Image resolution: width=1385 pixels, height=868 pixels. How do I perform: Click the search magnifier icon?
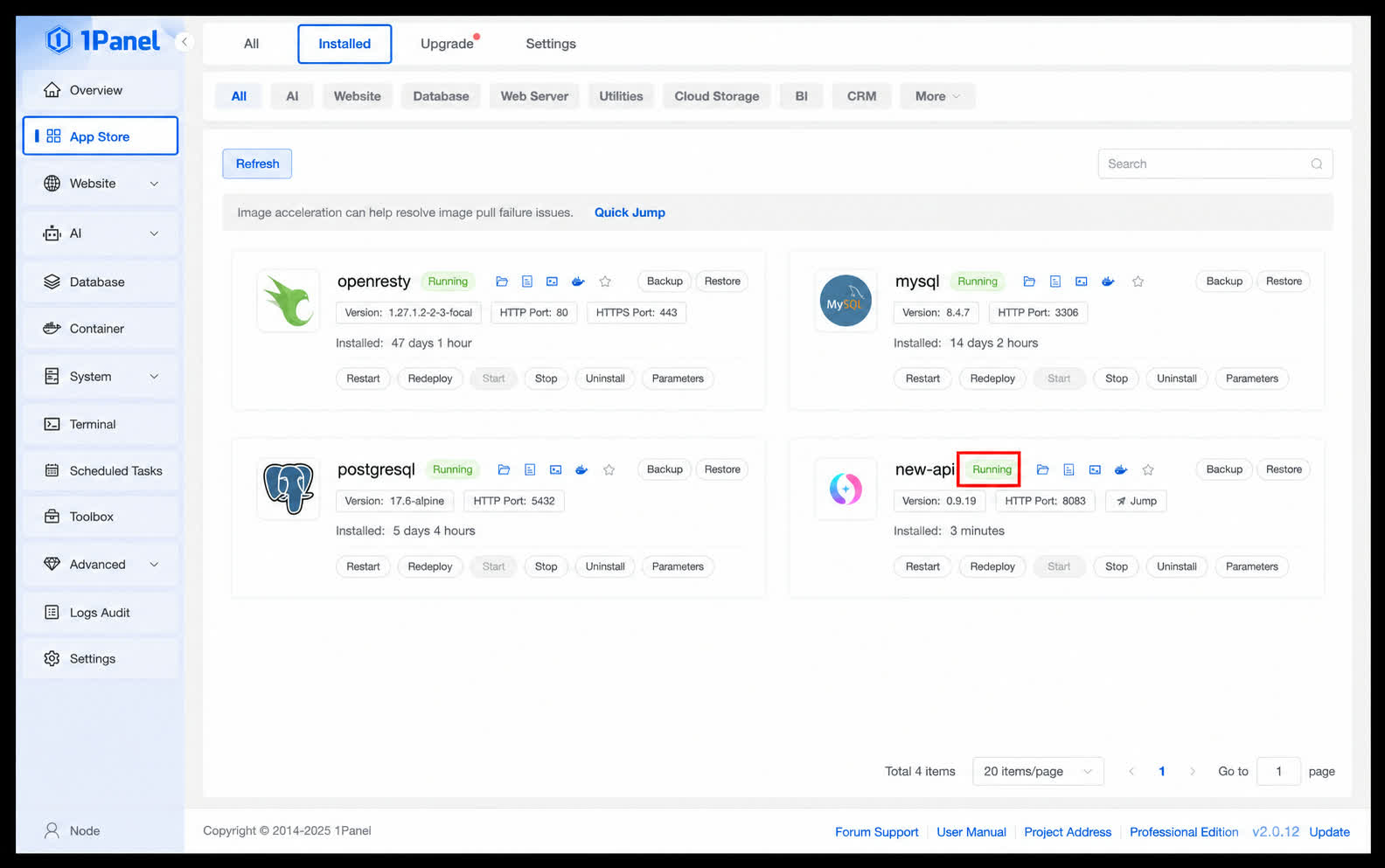click(1316, 163)
